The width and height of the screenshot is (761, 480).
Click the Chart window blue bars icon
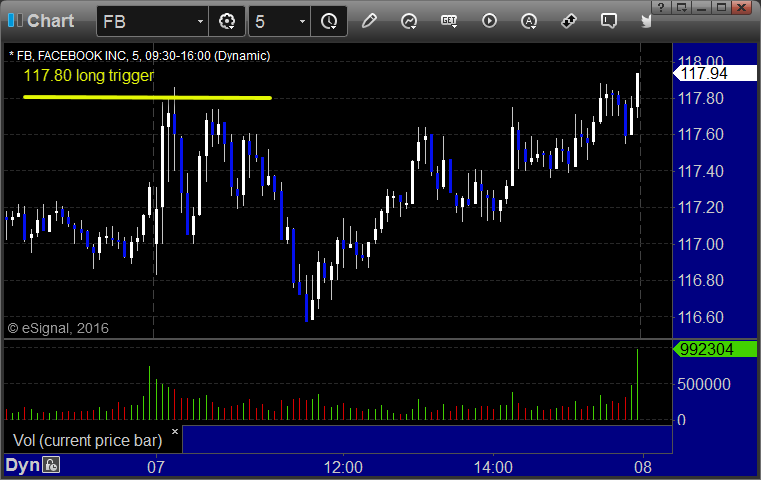(x=16, y=20)
